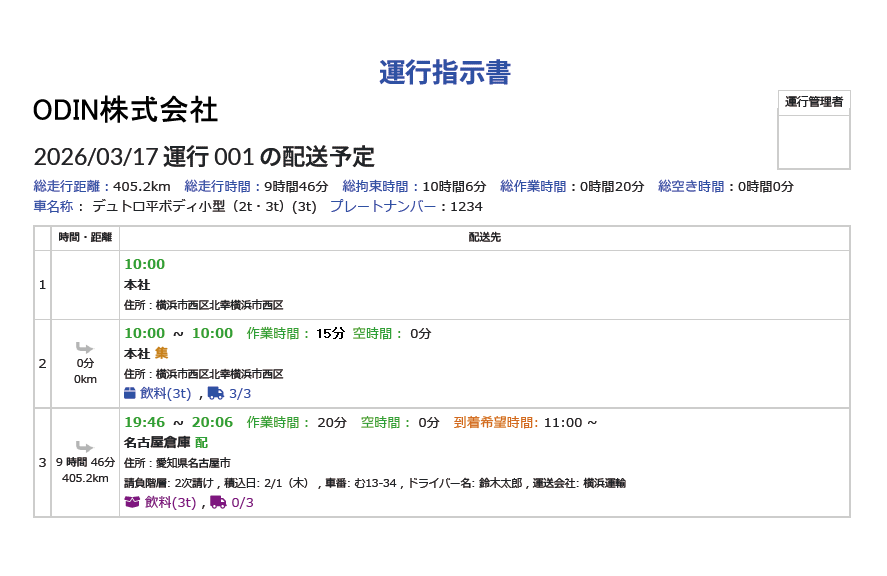Viewport: 887px width, 576px height.
Task: Click the blue truck icon beside 3/3
Action: (x=215, y=393)
